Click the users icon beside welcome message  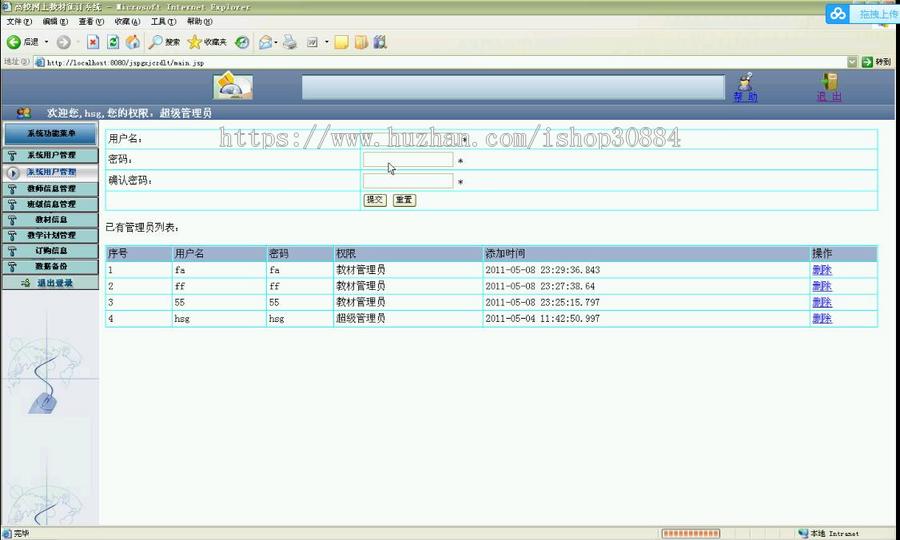point(24,112)
